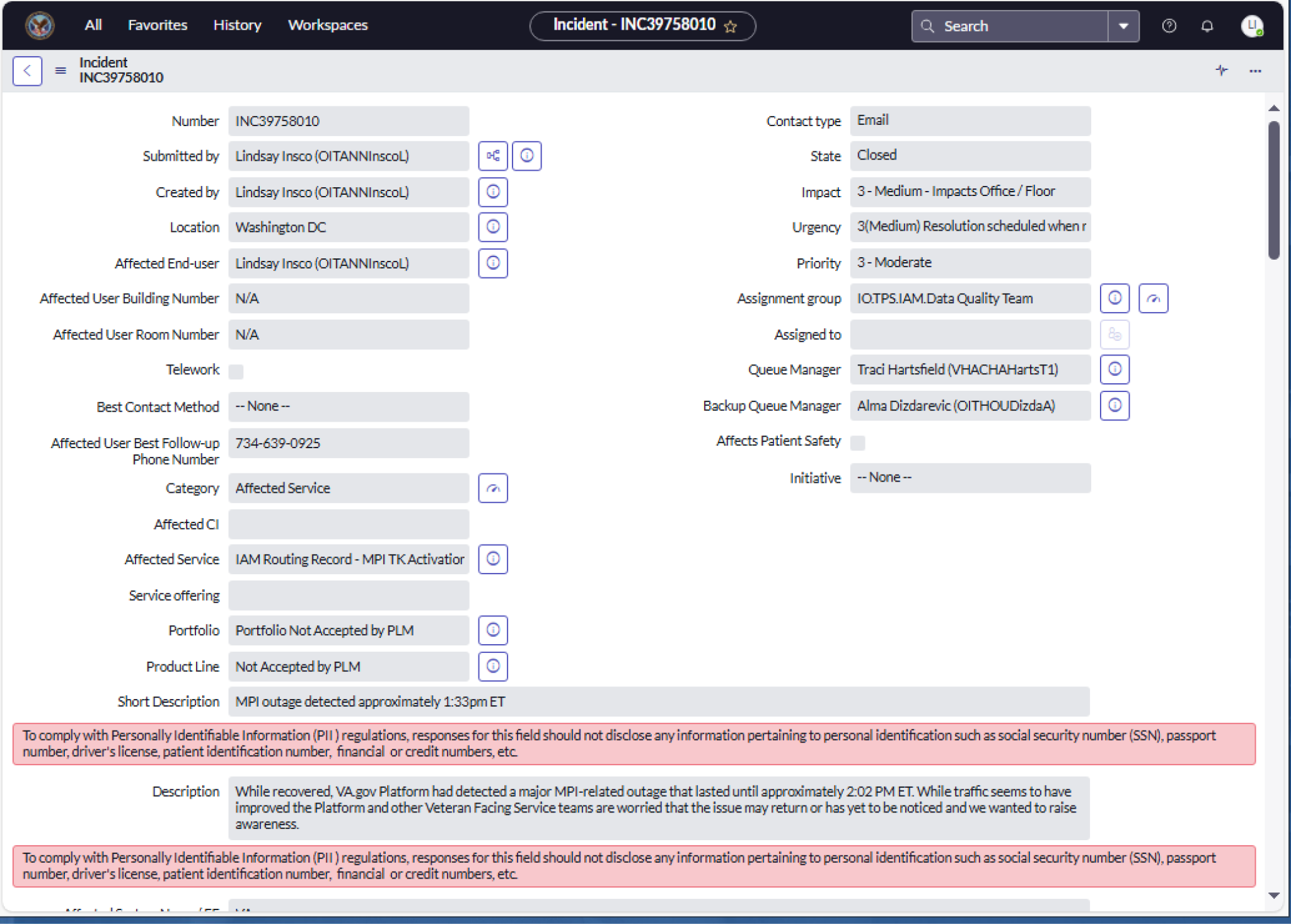Open the Best Contact Method dropdown

click(348, 407)
